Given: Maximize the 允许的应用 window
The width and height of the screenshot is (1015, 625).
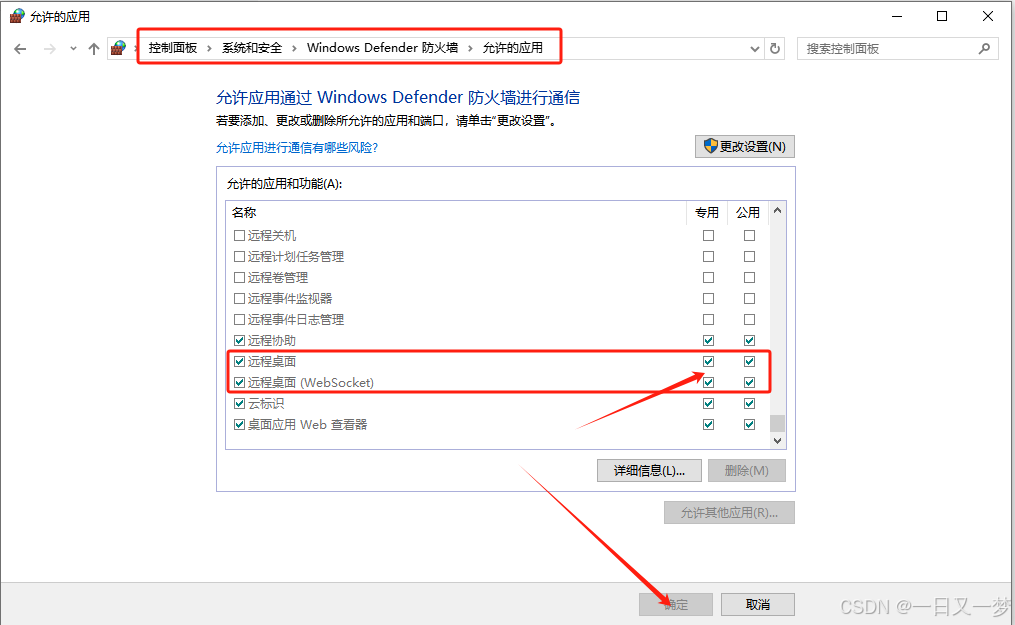Looking at the screenshot, I should pos(942,16).
